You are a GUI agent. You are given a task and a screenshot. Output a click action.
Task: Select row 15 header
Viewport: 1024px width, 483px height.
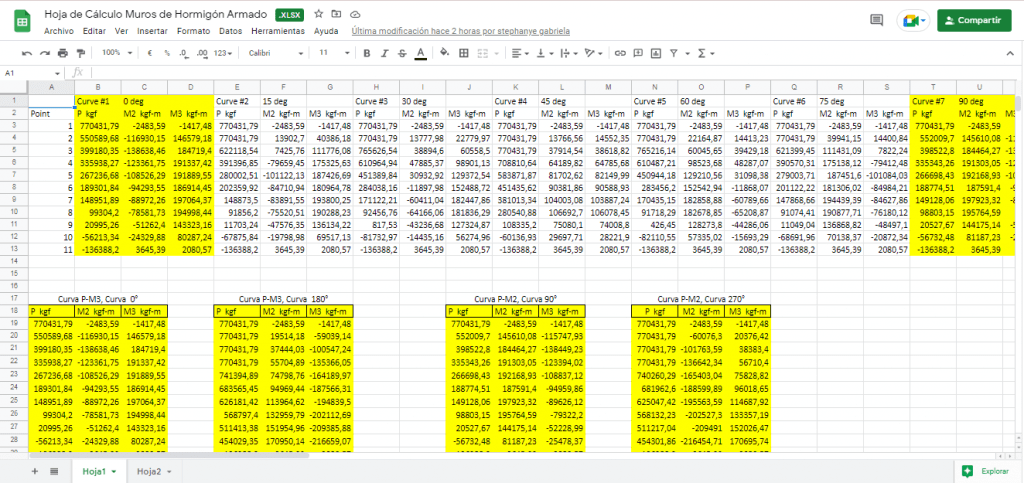pyautogui.click(x=14, y=273)
